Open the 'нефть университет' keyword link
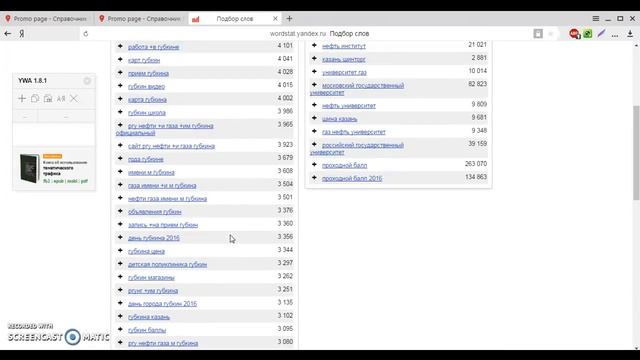The height and width of the screenshot is (360, 640). tap(349, 106)
